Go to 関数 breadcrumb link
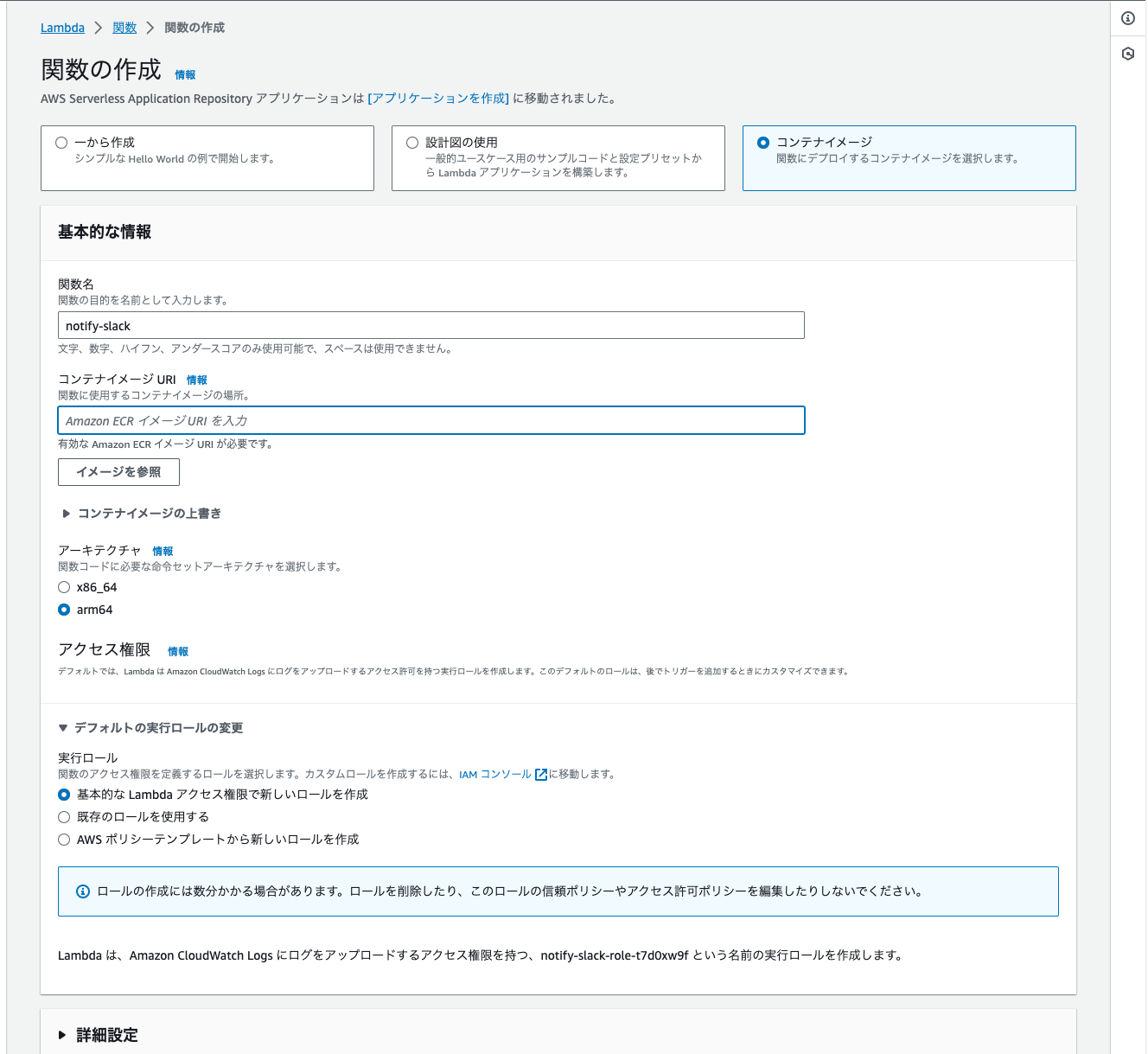This screenshot has height=1054, width=1148. [124, 28]
